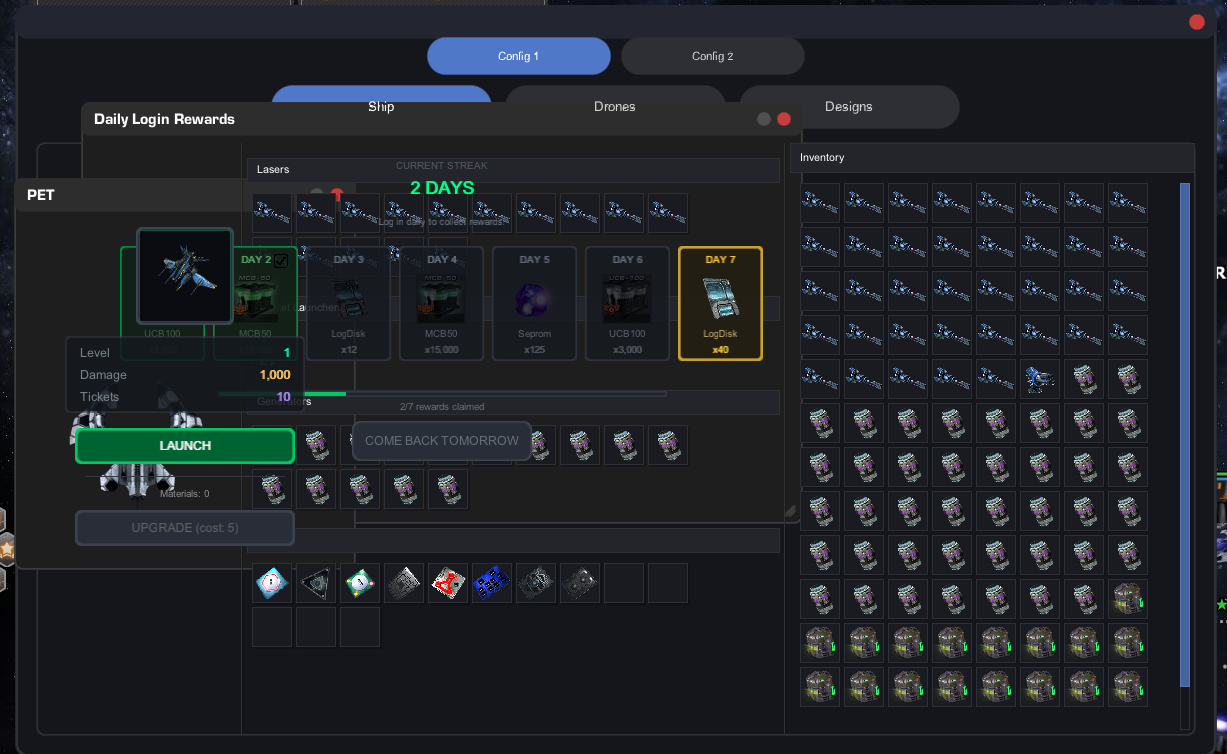
Task: Select the red-ringed octagon extra chip
Action: [x=272, y=583]
